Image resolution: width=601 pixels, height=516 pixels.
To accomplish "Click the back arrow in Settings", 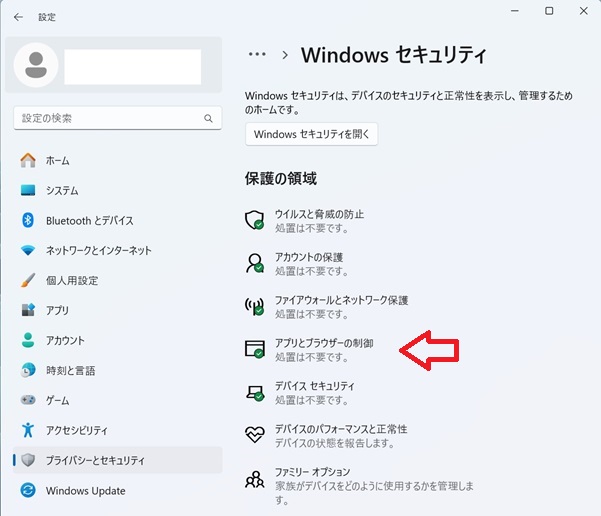I will tap(18, 17).
